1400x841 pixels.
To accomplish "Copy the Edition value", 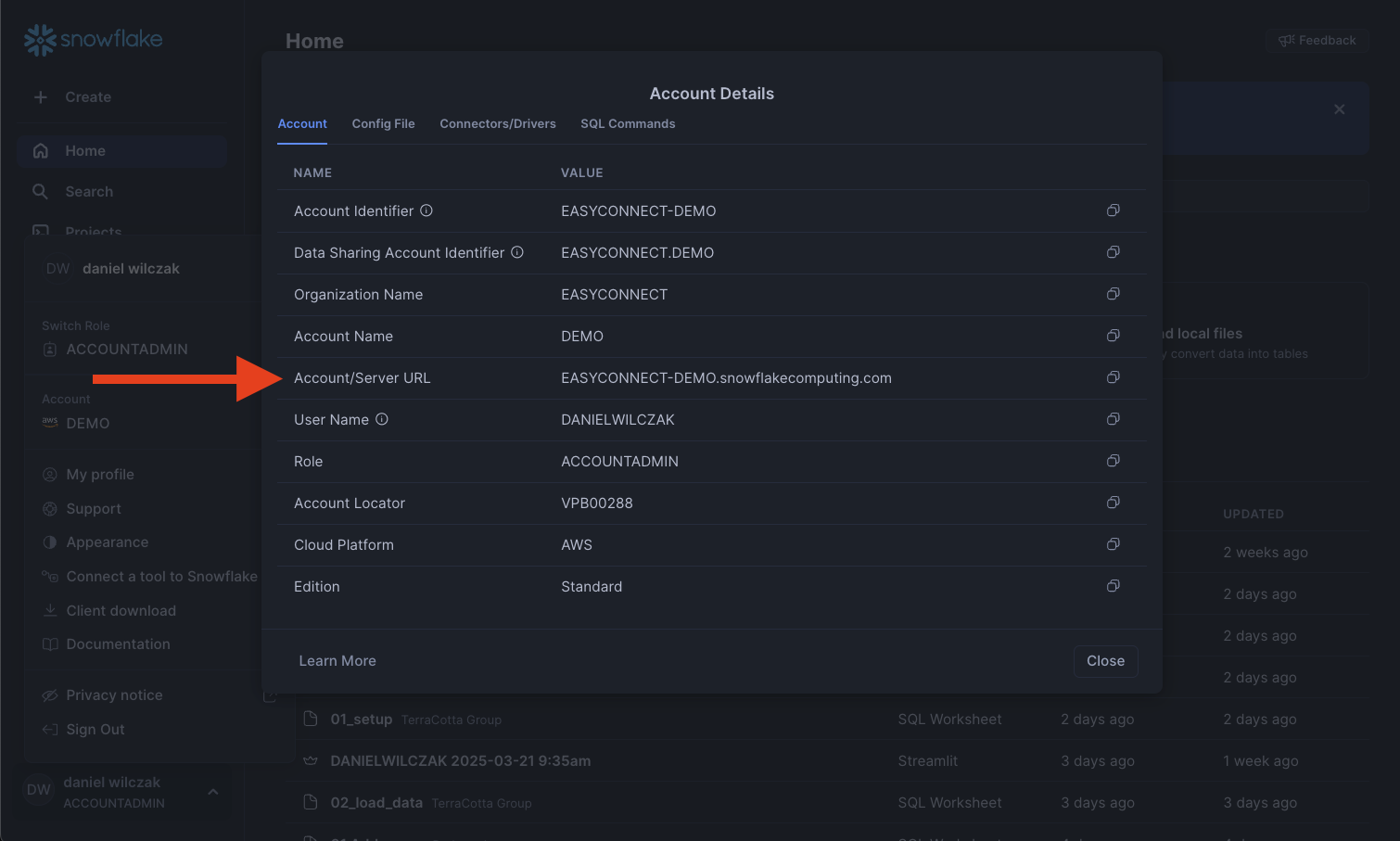I will (x=1113, y=586).
